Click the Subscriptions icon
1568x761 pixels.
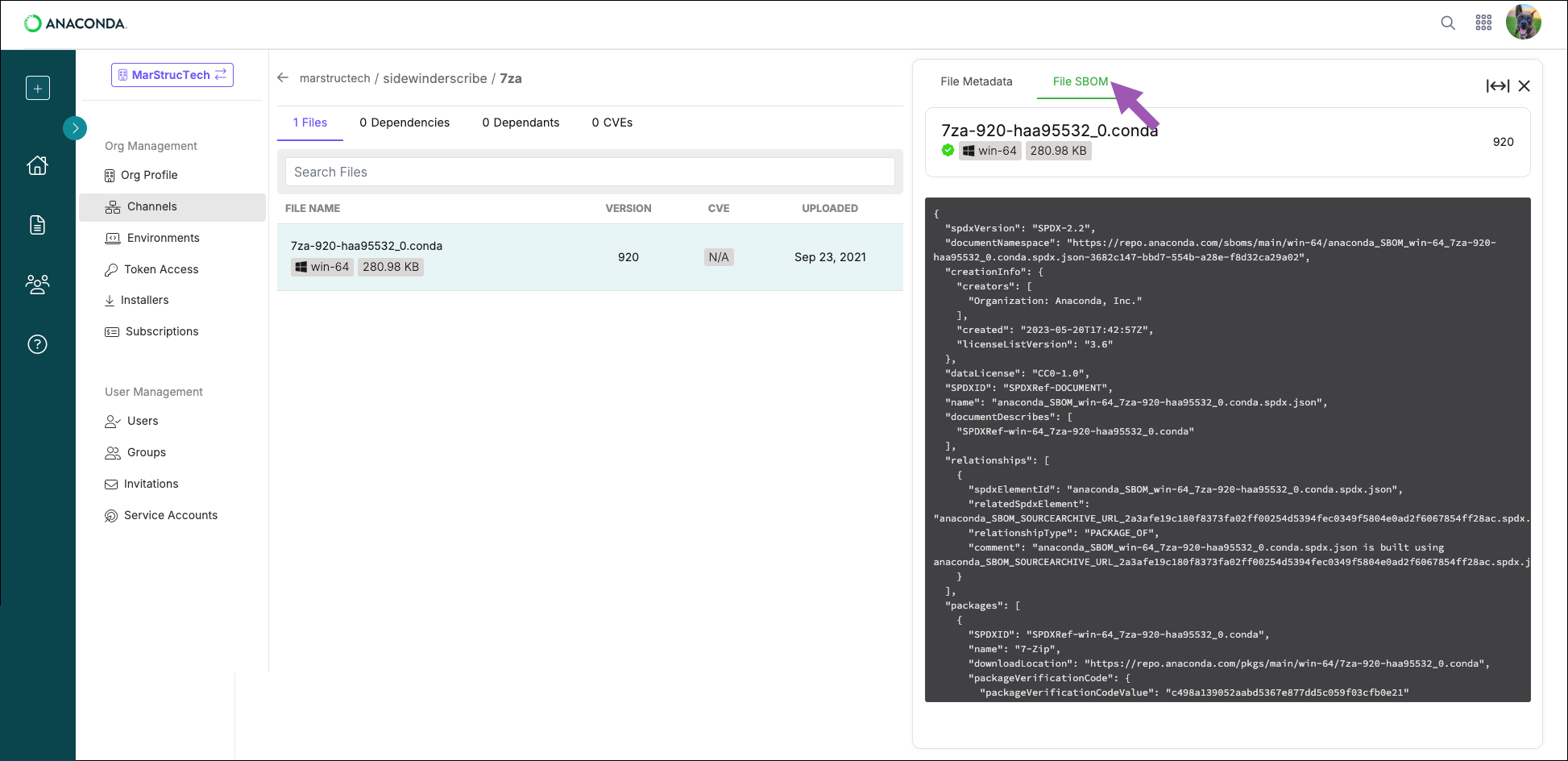pyautogui.click(x=112, y=331)
